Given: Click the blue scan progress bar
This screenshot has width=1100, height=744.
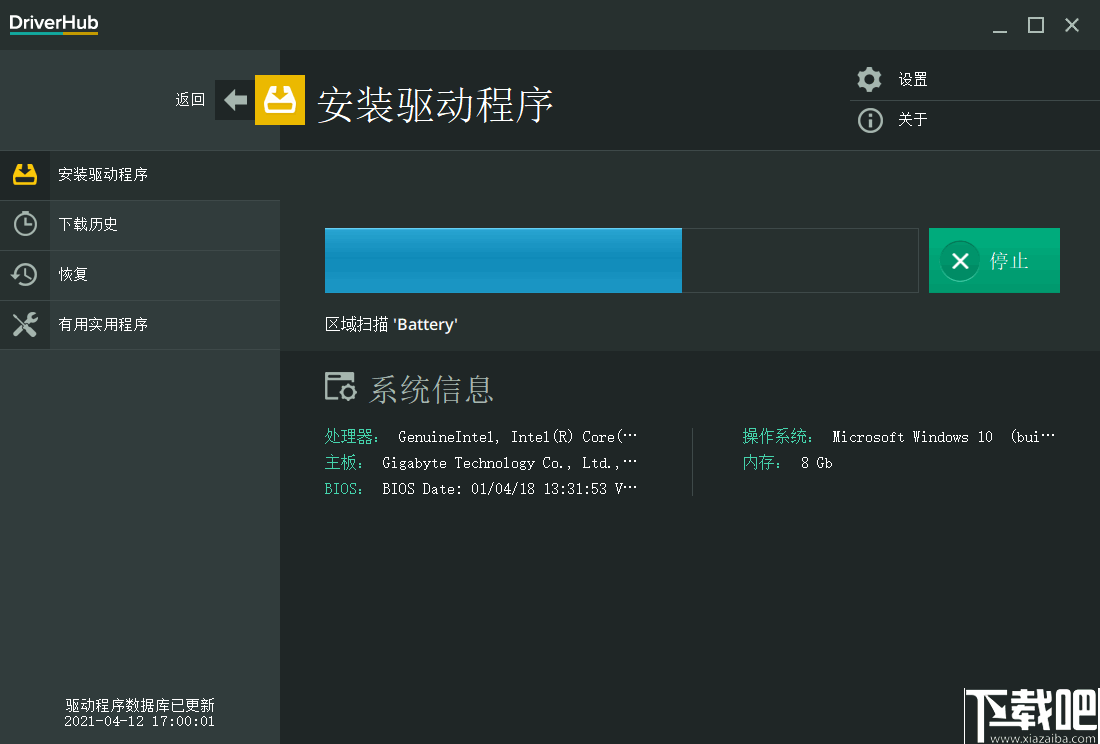Looking at the screenshot, I should [500, 260].
